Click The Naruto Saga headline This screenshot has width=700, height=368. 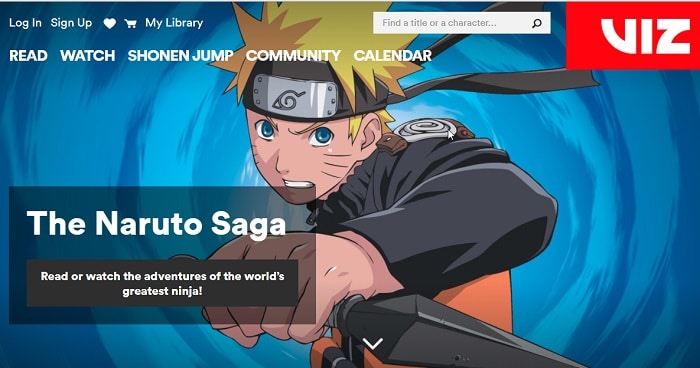156,223
